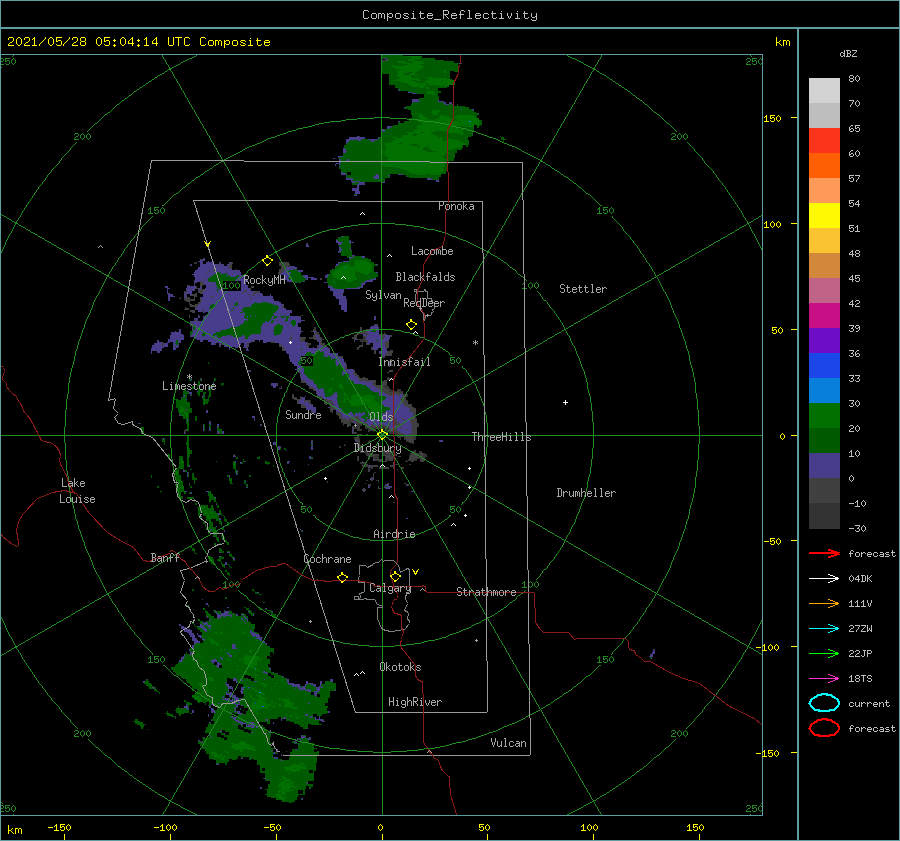Click the Cochrane city label

[x=327, y=559]
